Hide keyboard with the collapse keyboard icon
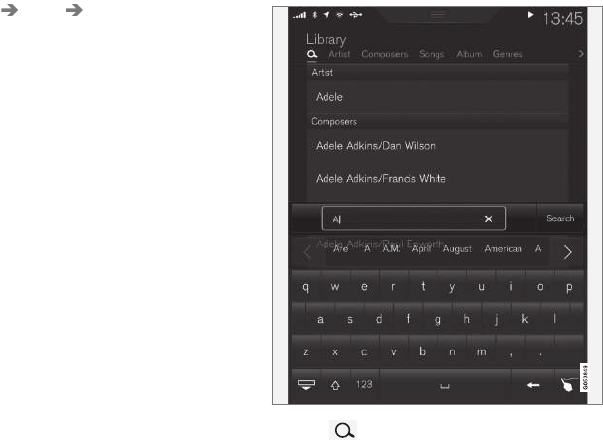This screenshot has width=603, height=440. 306,385
